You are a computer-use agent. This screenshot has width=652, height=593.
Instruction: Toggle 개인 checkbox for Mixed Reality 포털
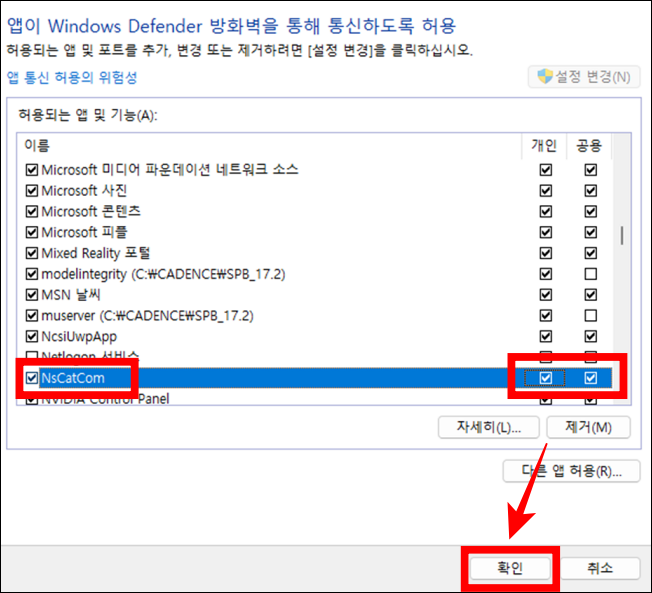click(x=546, y=253)
